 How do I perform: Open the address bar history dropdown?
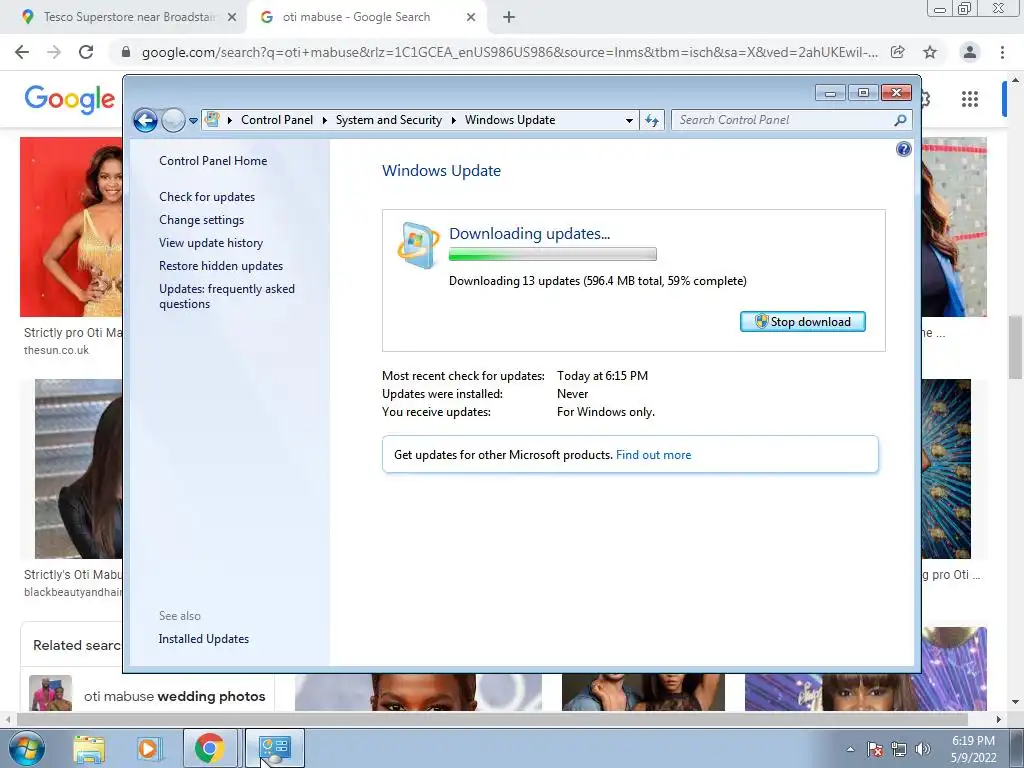coord(629,120)
